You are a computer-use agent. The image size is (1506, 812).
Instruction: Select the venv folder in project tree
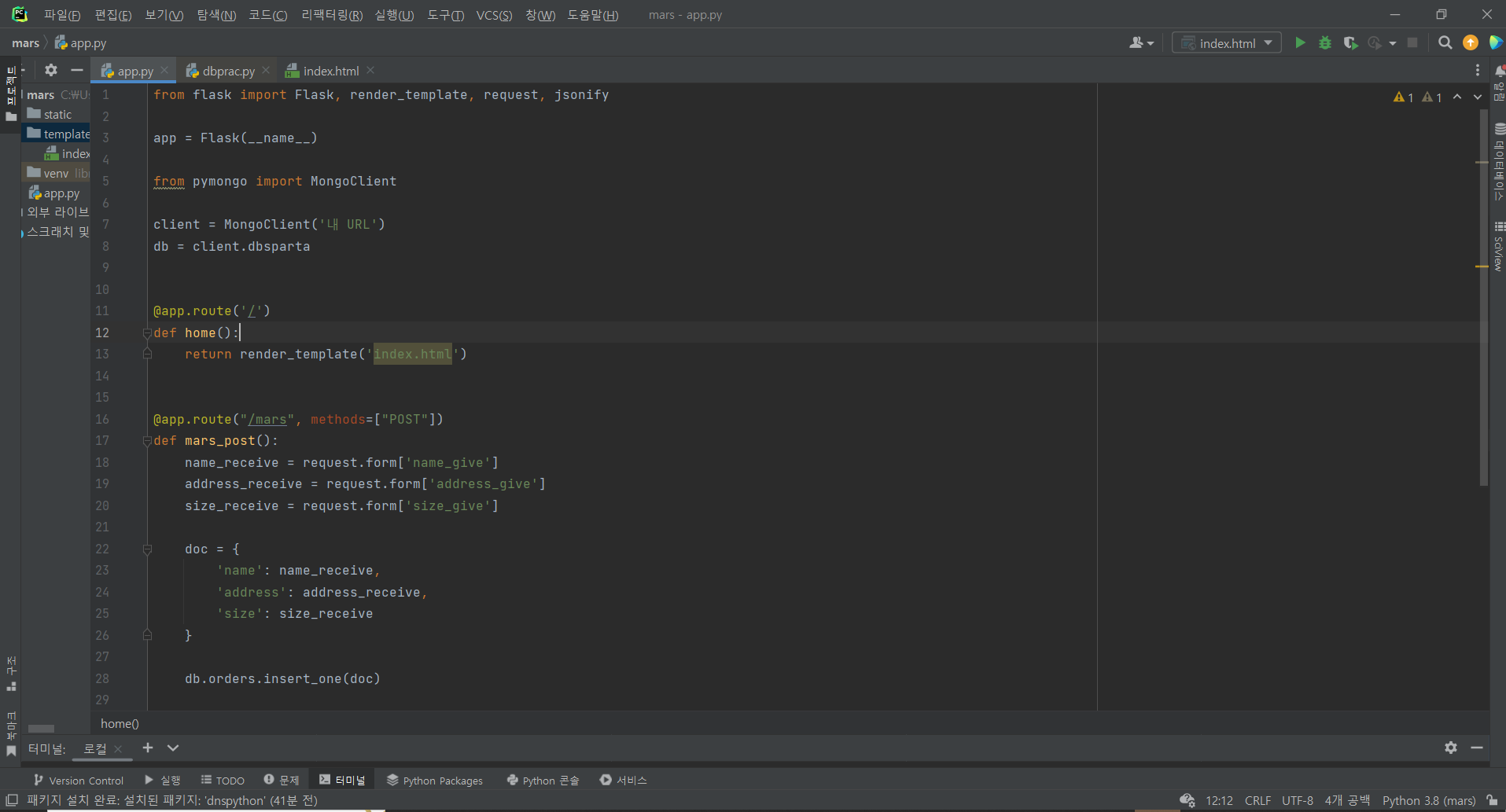[55, 174]
